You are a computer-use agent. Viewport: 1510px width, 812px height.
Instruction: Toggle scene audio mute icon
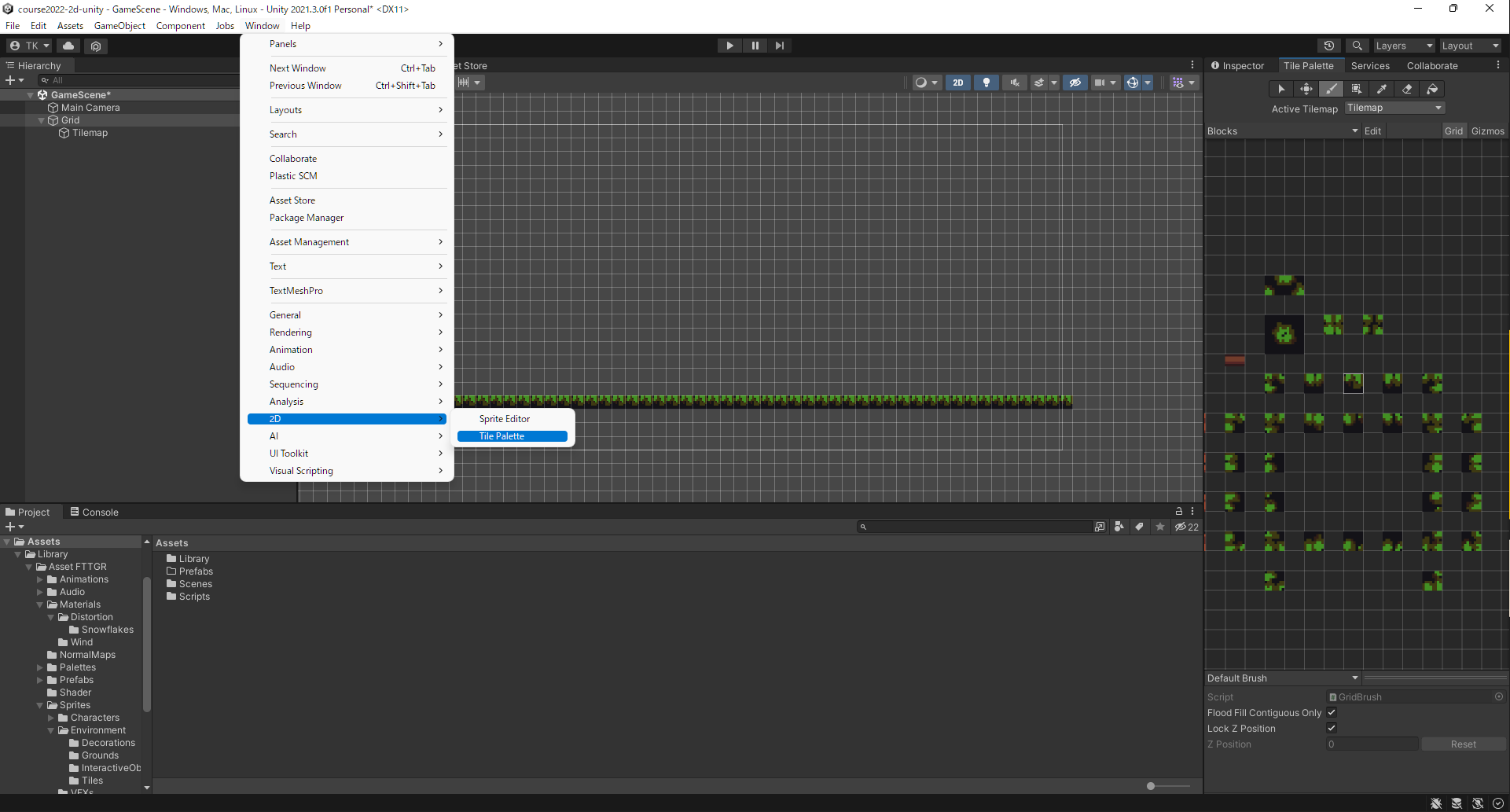point(1015,83)
